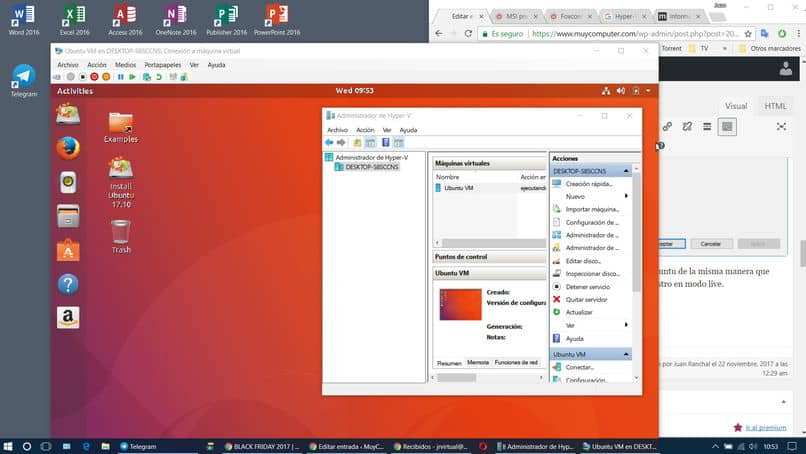
Task: Open network status icon in Ubuntu top bar
Action: click(606, 91)
